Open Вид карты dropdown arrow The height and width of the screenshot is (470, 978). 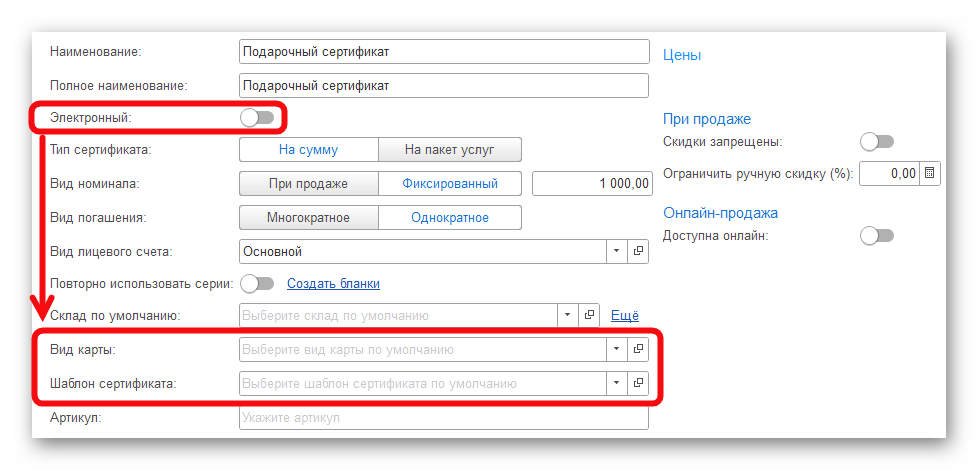click(616, 349)
